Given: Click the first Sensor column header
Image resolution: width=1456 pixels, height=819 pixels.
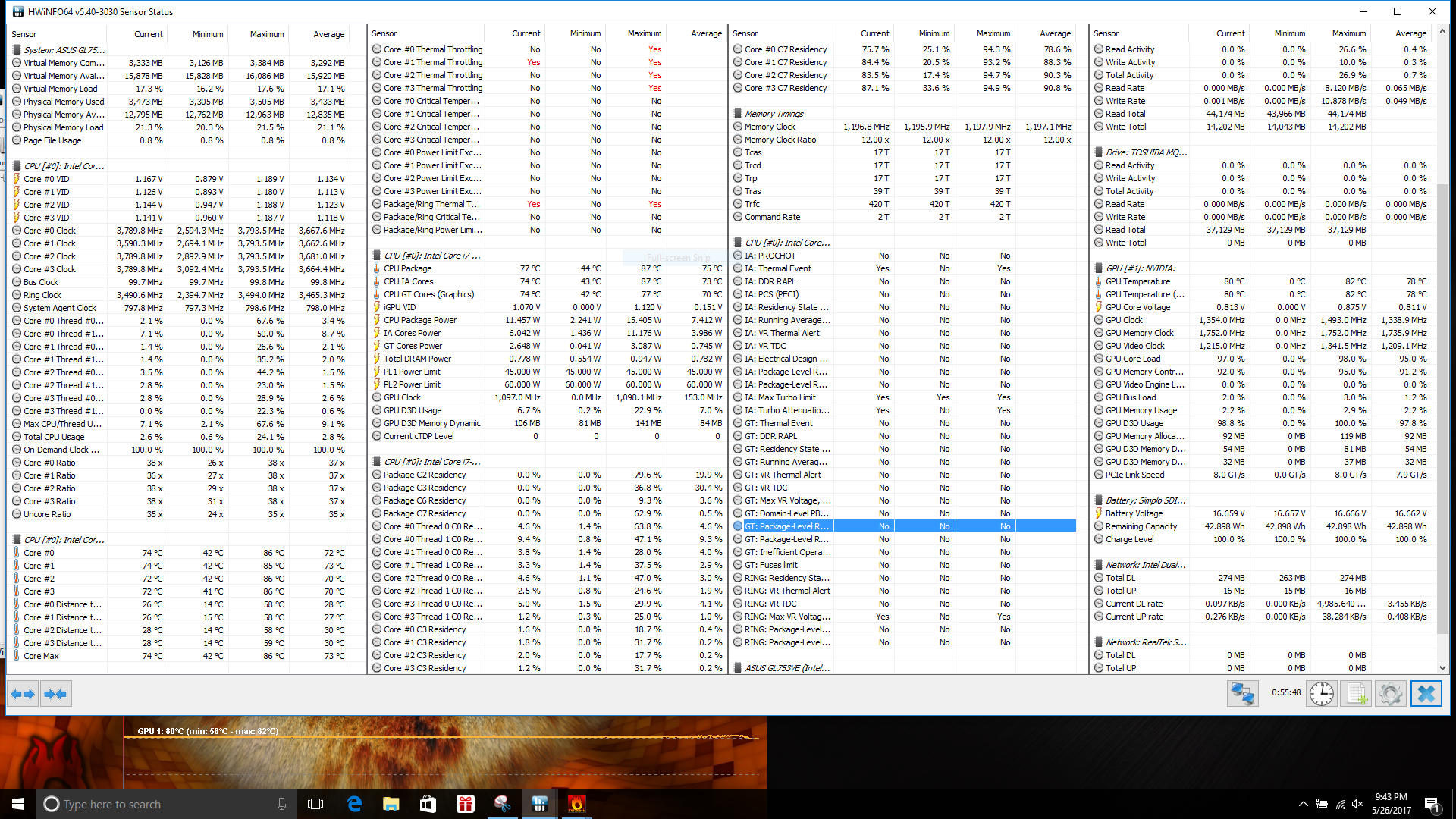Looking at the screenshot, I should [24, 34].
